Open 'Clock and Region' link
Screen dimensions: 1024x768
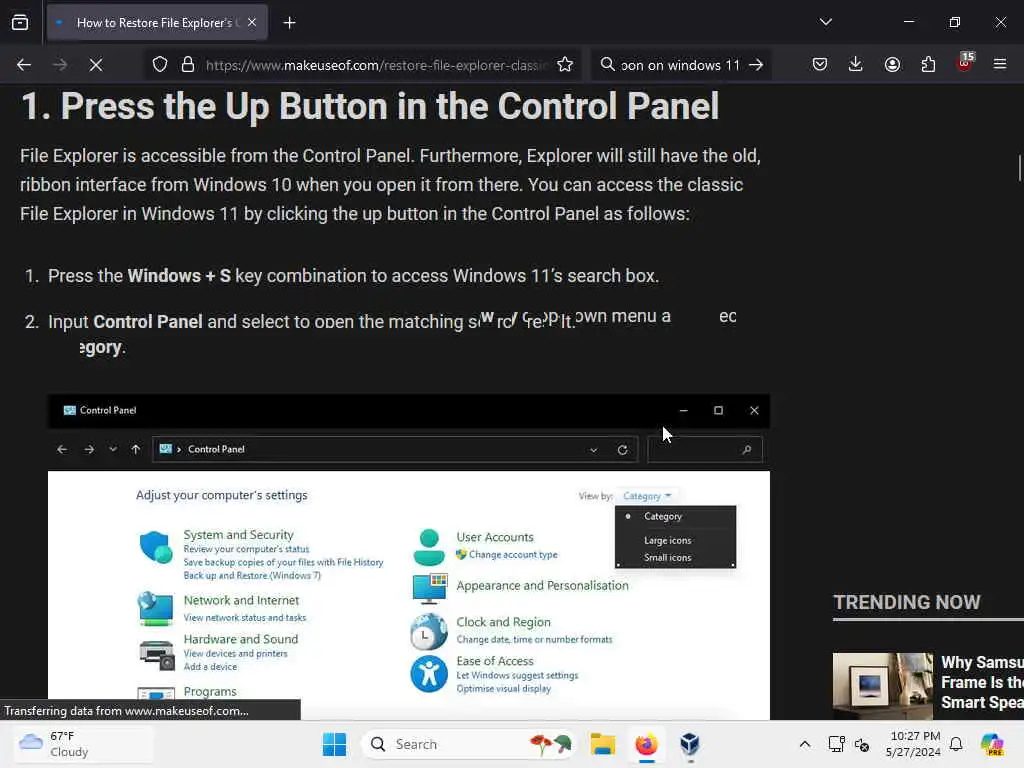tap(504, 622)
